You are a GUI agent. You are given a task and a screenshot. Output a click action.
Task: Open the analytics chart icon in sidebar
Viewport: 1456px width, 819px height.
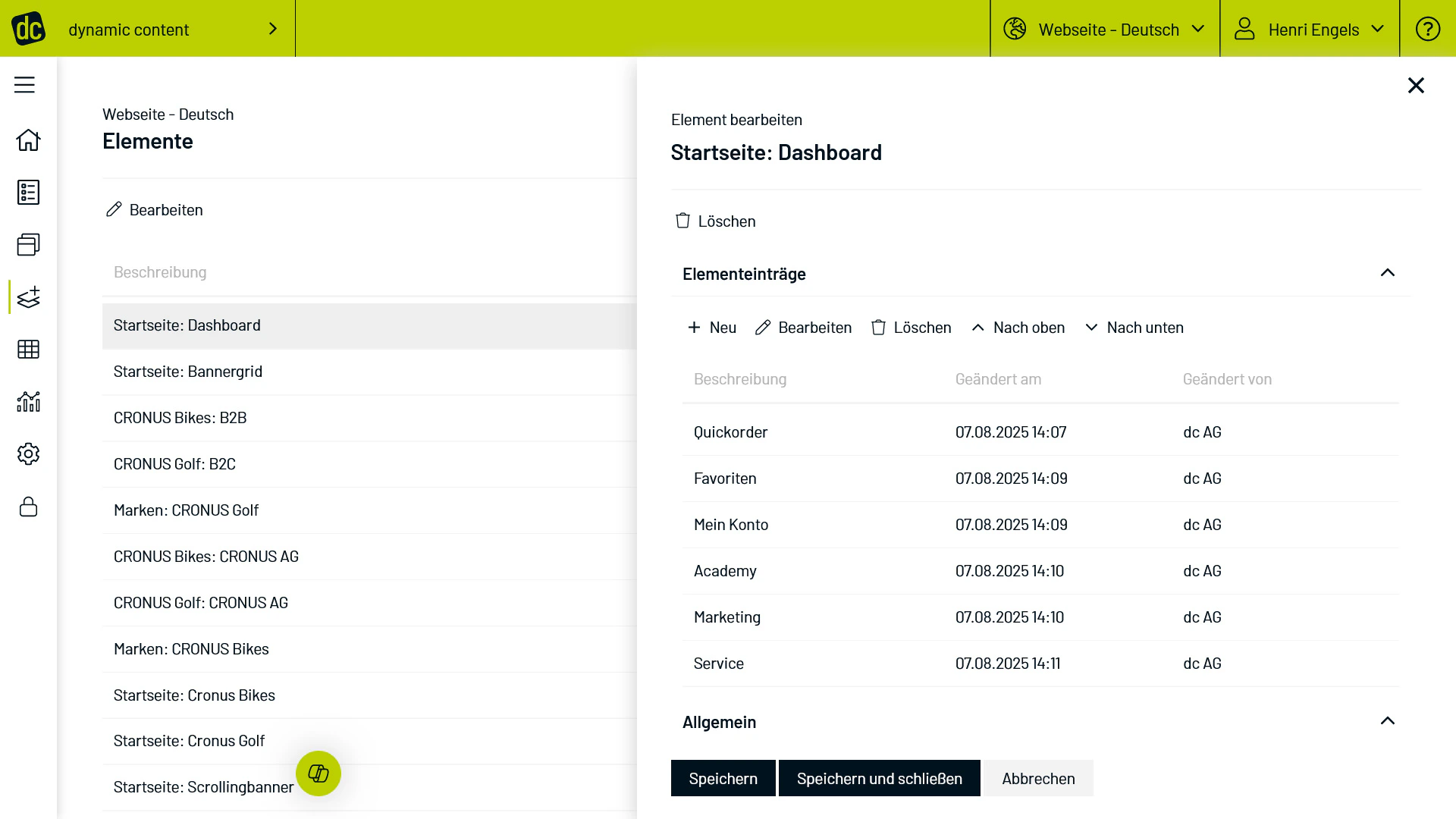pyautogui.click(x=28, y=401)
